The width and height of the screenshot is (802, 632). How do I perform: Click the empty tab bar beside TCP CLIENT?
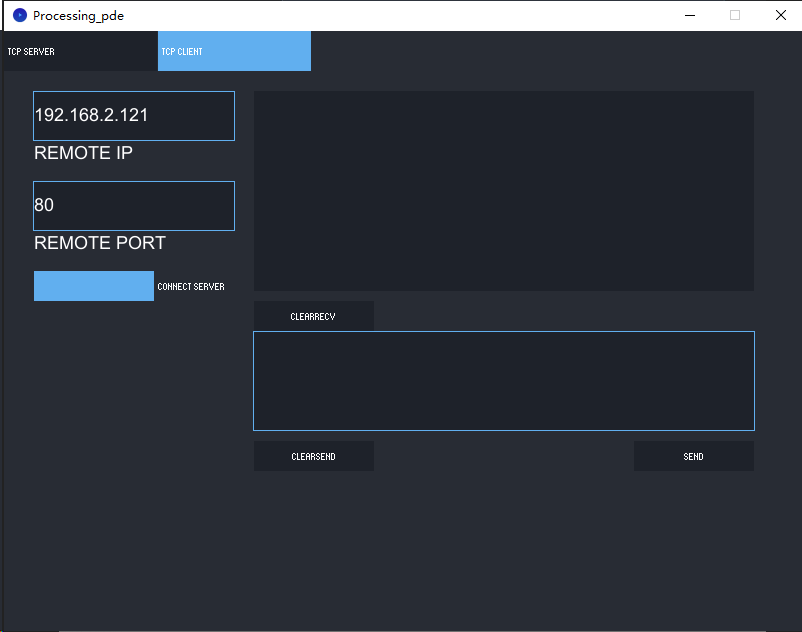point(555,51)
